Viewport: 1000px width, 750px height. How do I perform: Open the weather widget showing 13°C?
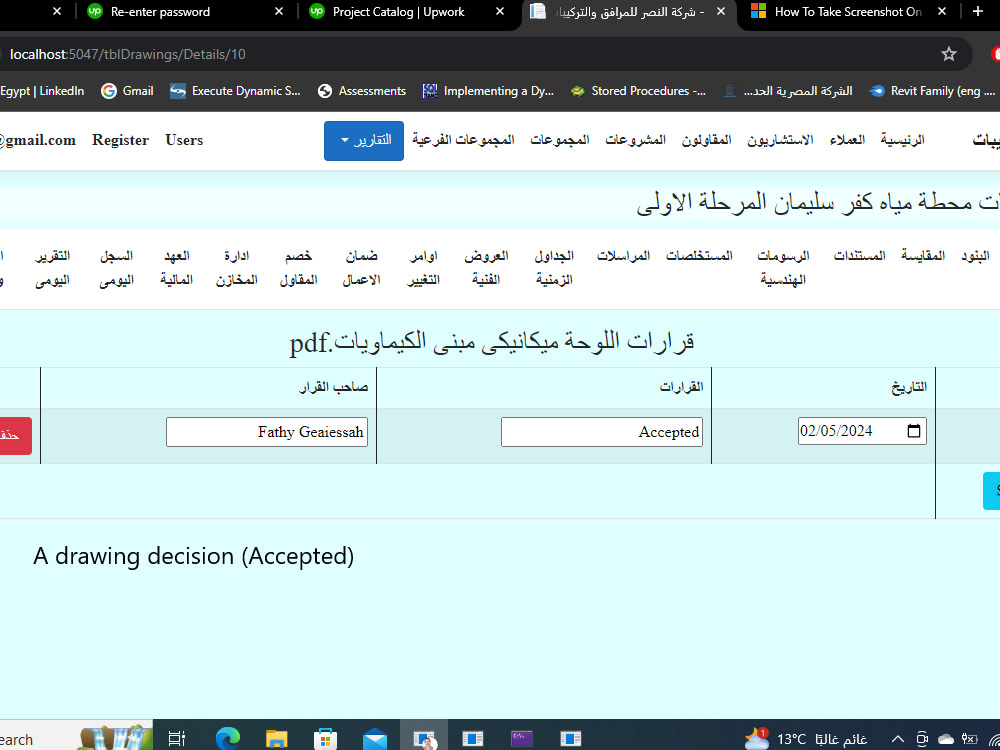click(x=805, y=739)
